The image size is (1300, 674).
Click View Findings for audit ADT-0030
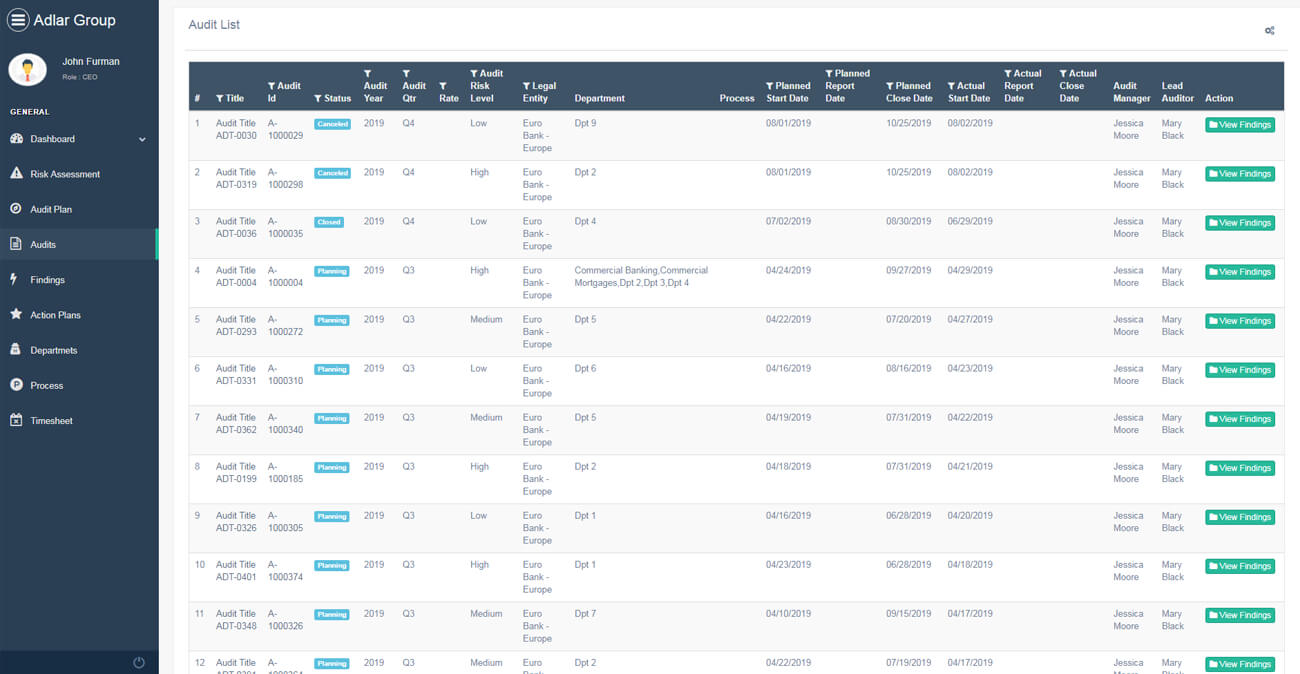click(x=1239, y=124)
